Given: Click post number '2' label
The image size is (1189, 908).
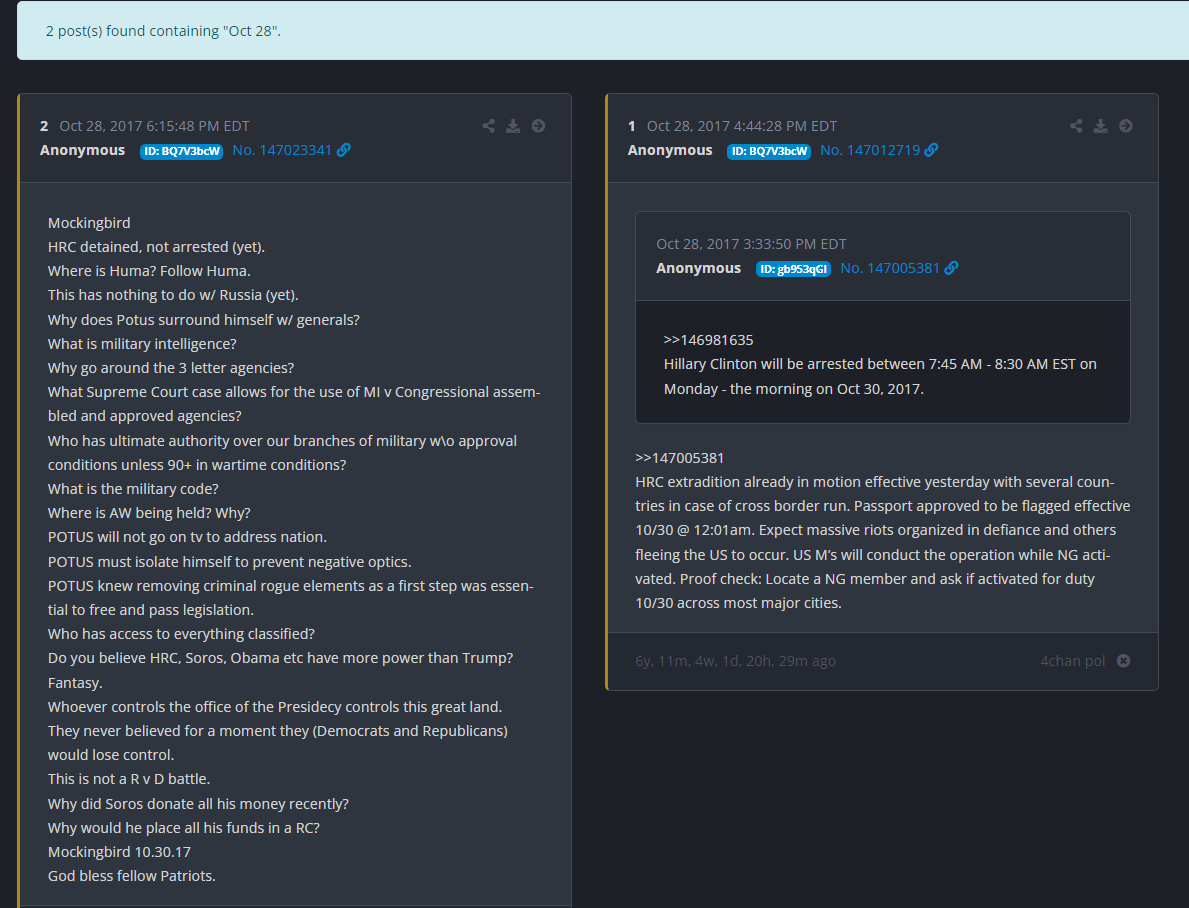Looking at the screenshot, I should (44, 126).
